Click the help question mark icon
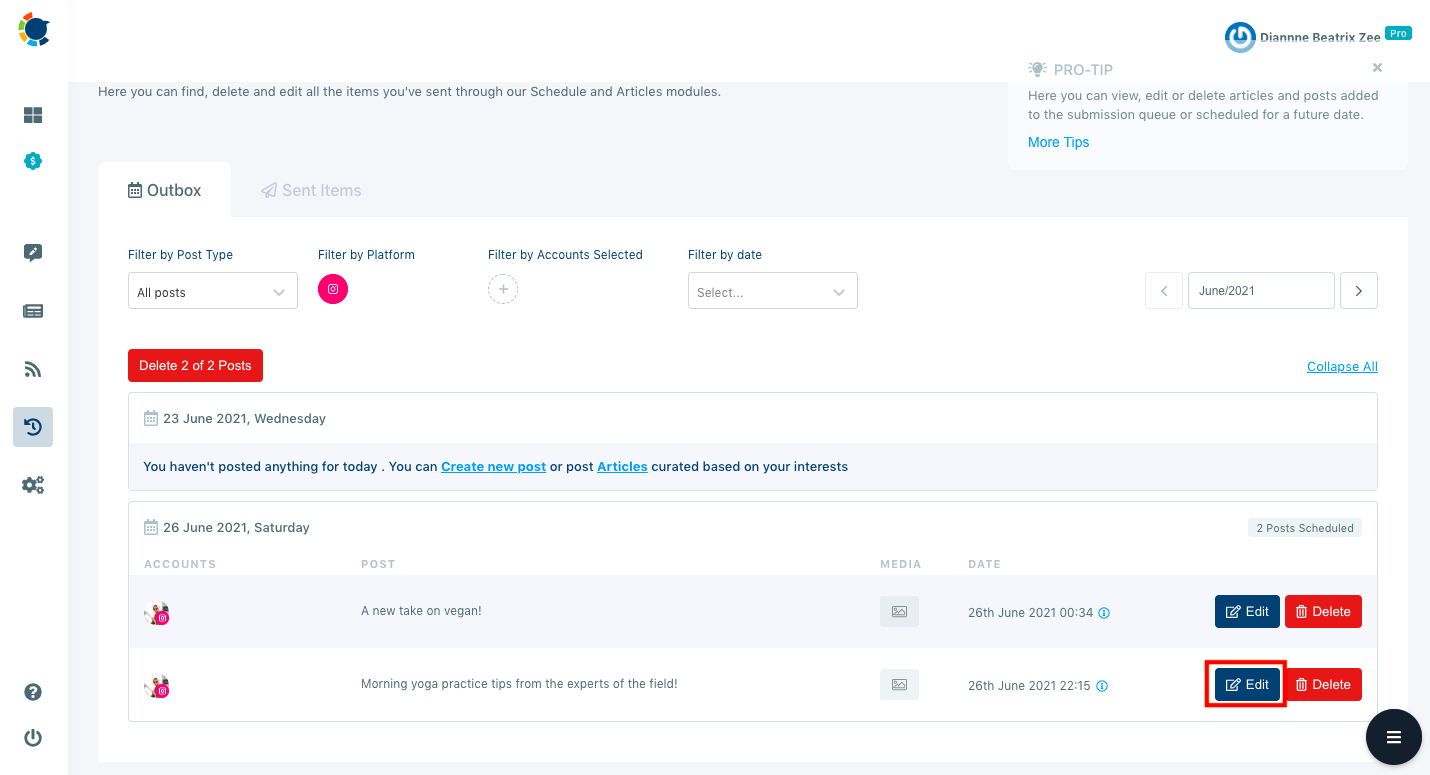The image size is (1430, 775). 33,691
